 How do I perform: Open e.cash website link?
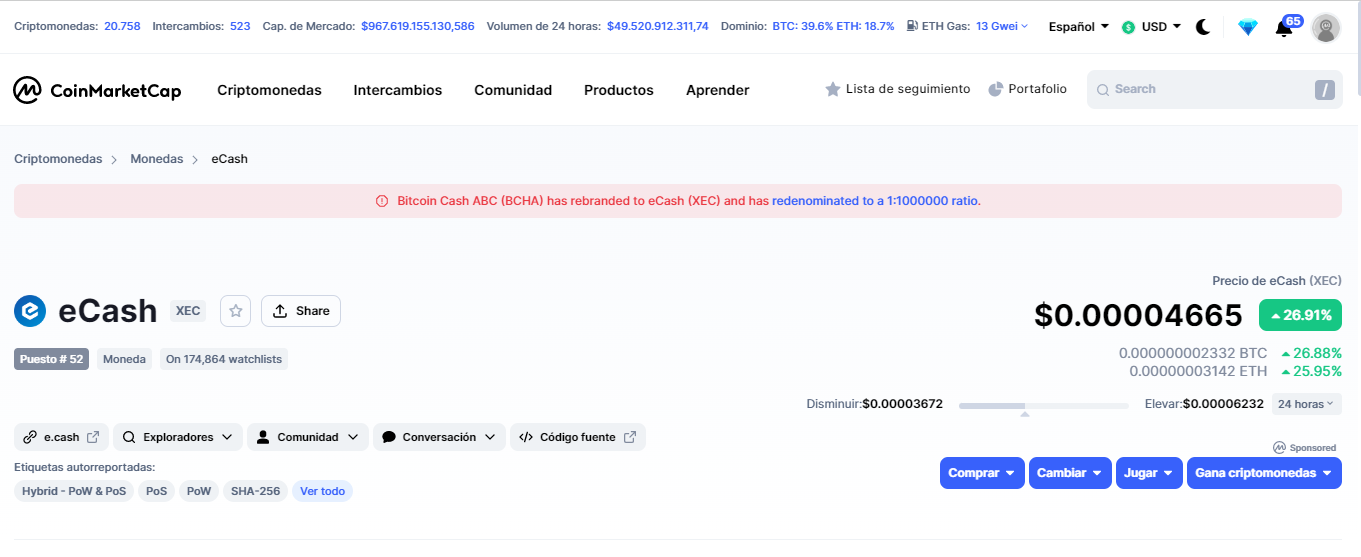pos(61,437)
